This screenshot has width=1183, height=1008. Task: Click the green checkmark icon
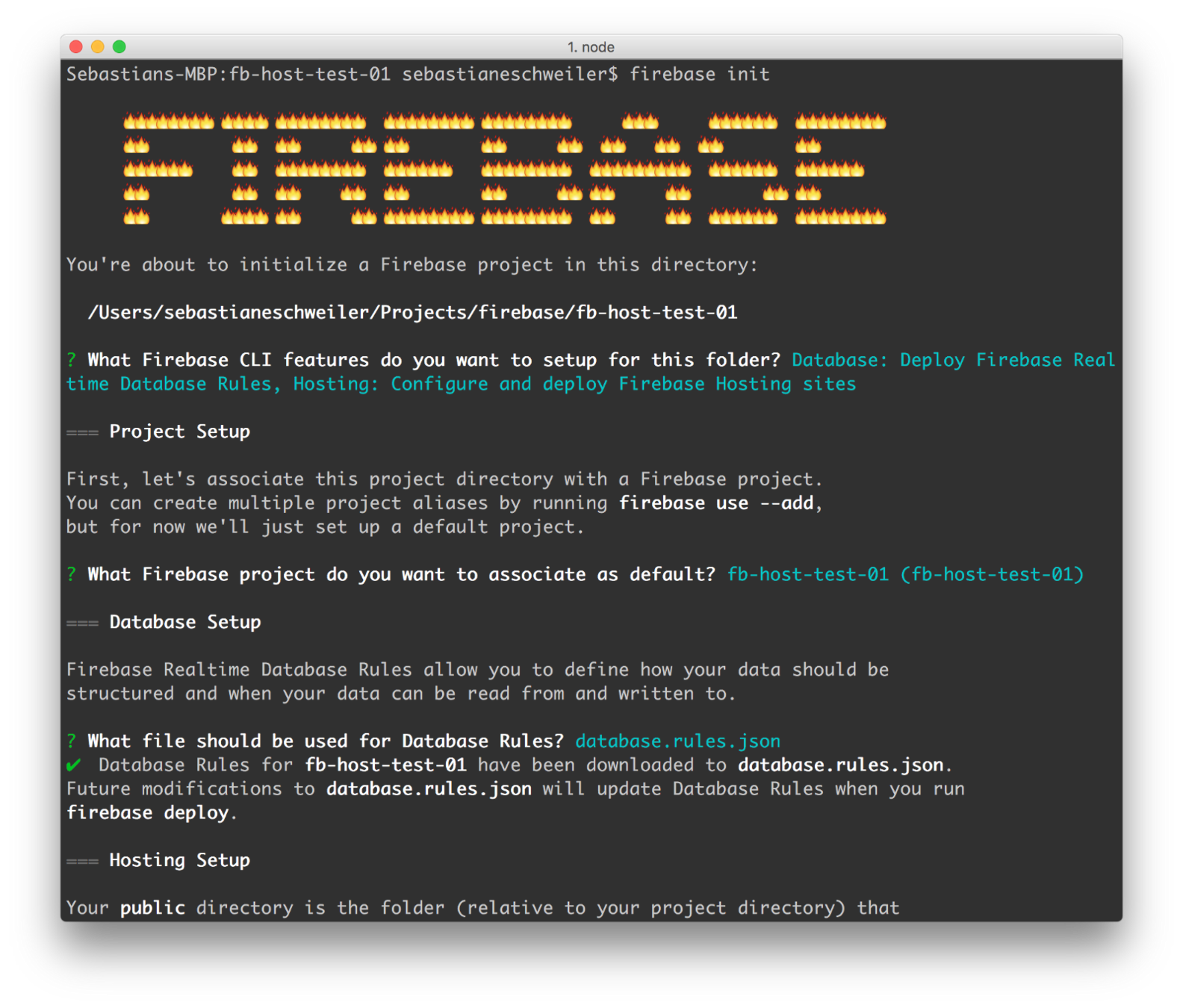[73, 765]
